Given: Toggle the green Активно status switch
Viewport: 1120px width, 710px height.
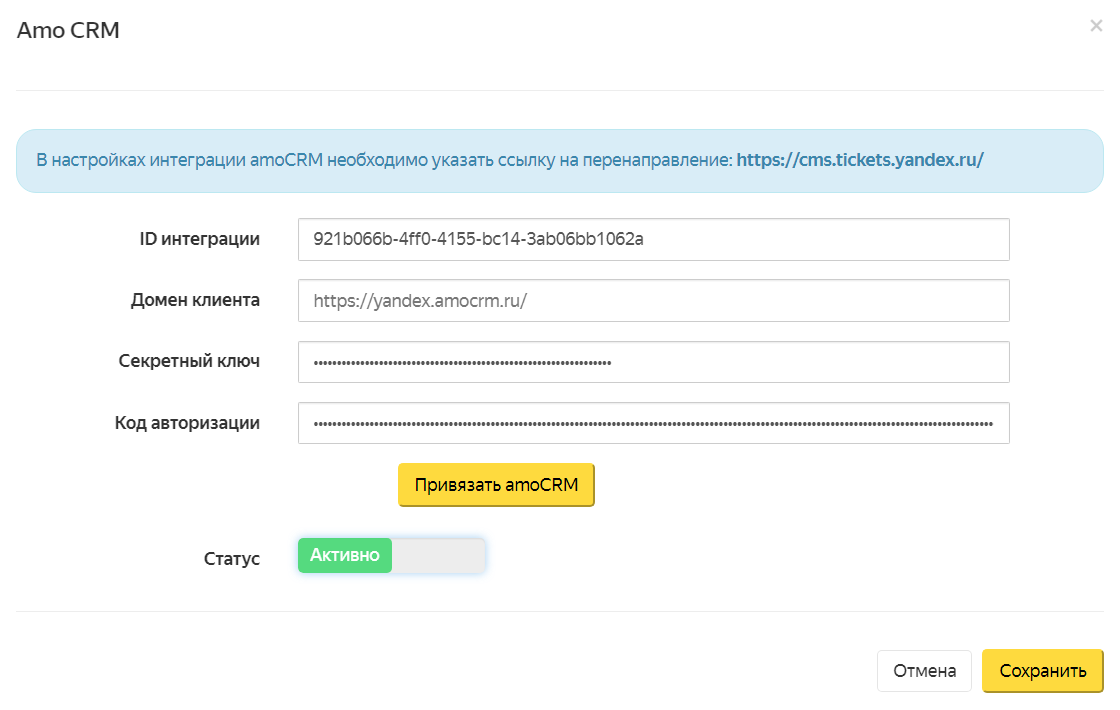Looking at the screenshot, I should click(x=345, y=556).
